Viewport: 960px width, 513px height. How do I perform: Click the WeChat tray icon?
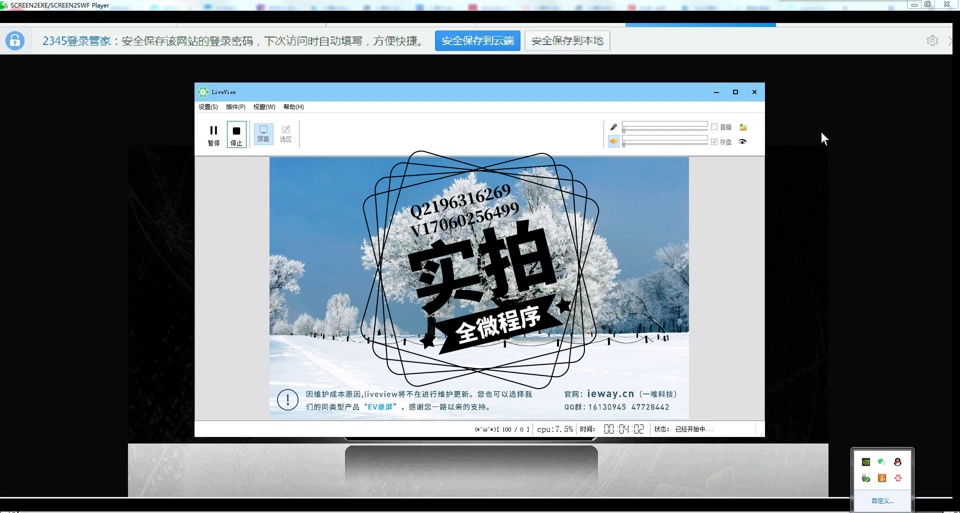coord(882,462)
